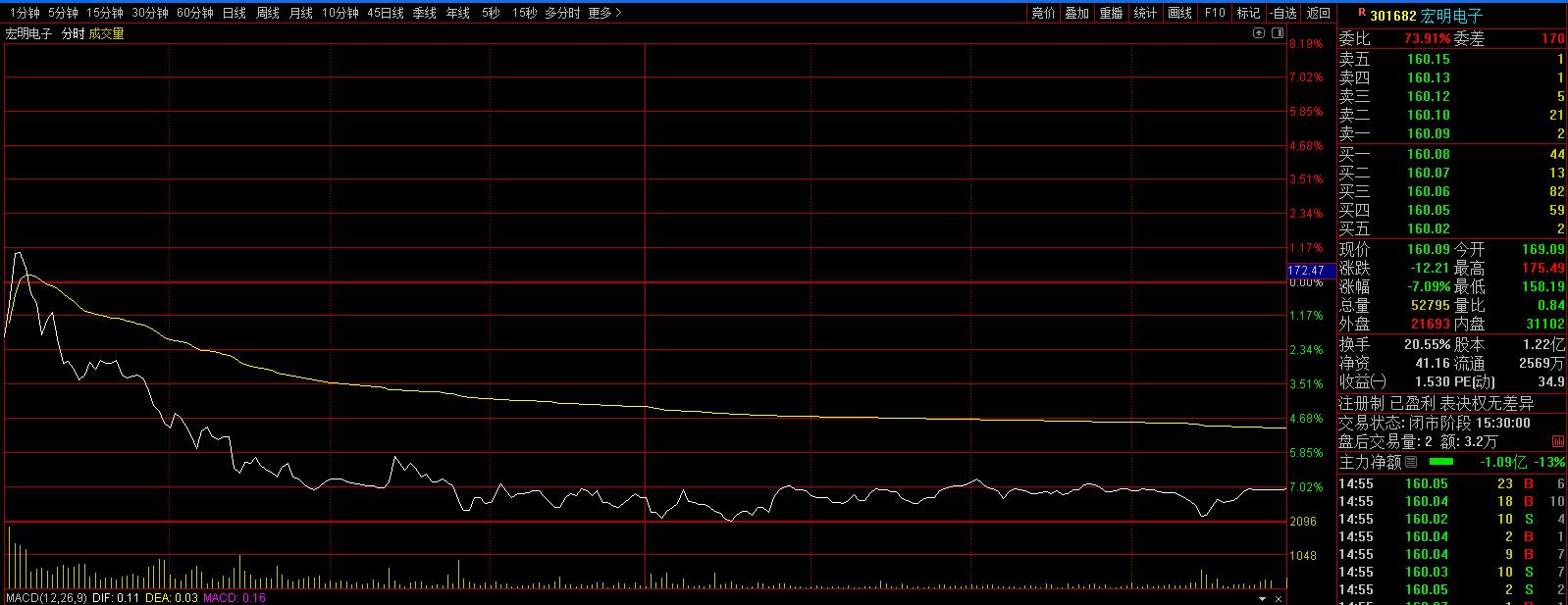Click the 分时 label in chart header
The image size is (1568, 605).
(x=73, y=33)
